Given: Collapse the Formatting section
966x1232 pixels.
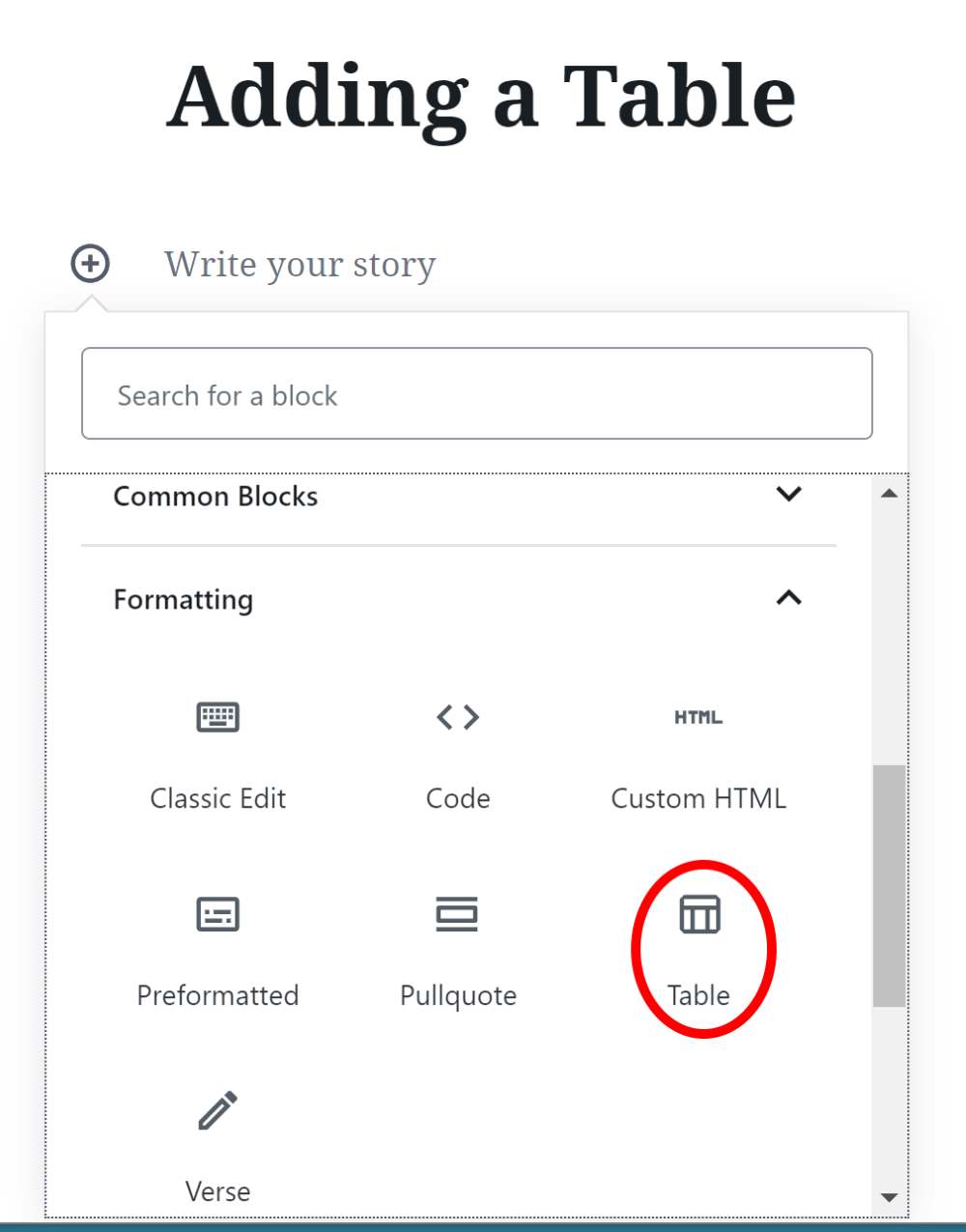Looking at the screenshot, I should [x=789, y=598].
